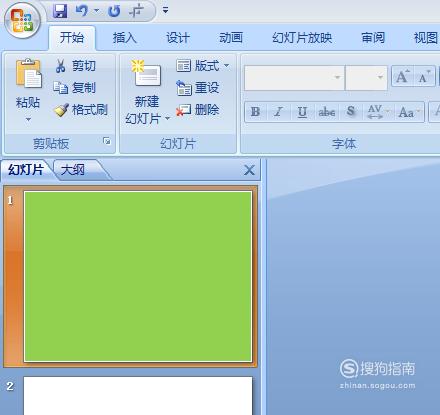This screenshot has height=415, width=440.
Task: Repeat the last action
Action: point(114,11)
